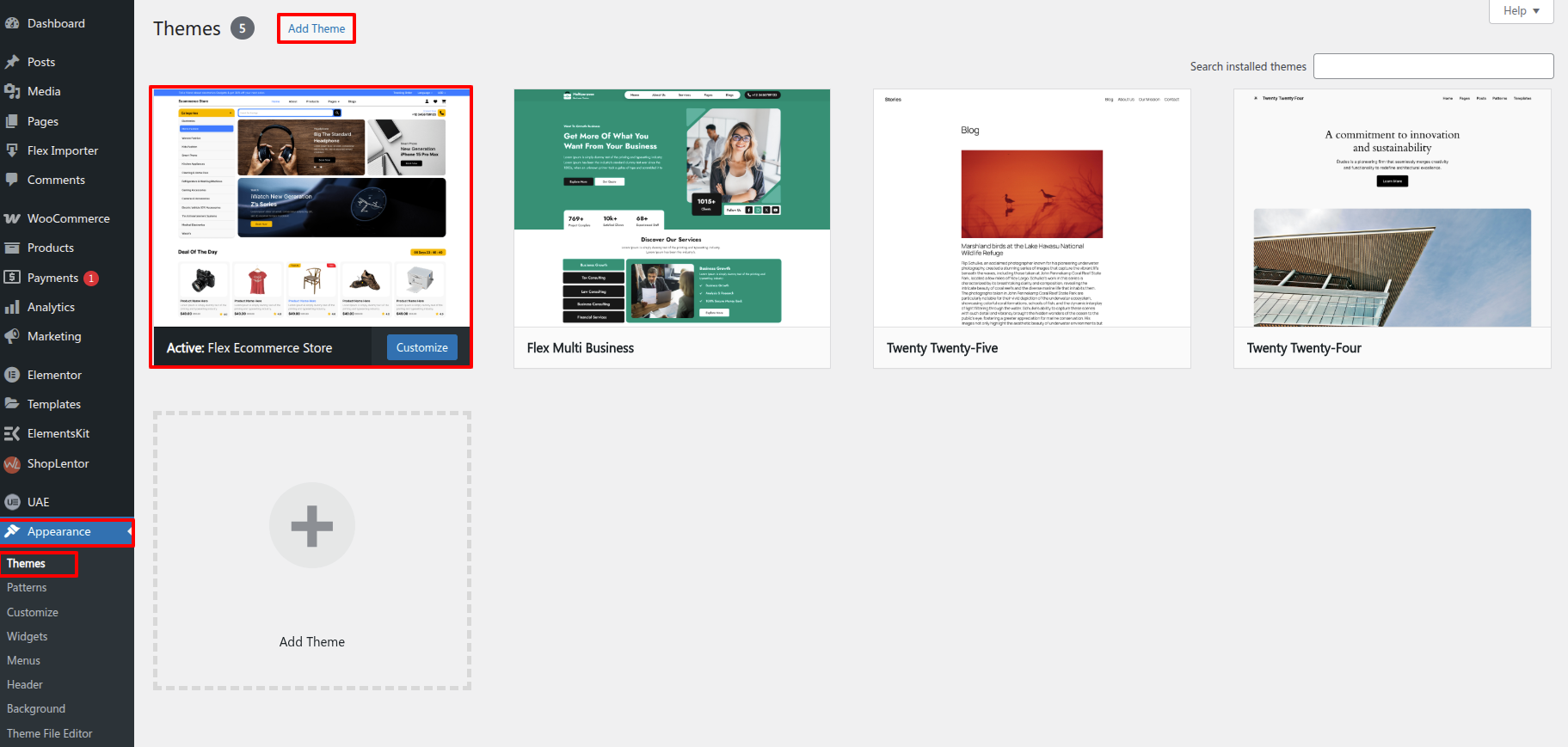The width and height of the screenshot is (1568, 747).
Task: Click the WooCommerce logo icon
Action: point(12,218)
